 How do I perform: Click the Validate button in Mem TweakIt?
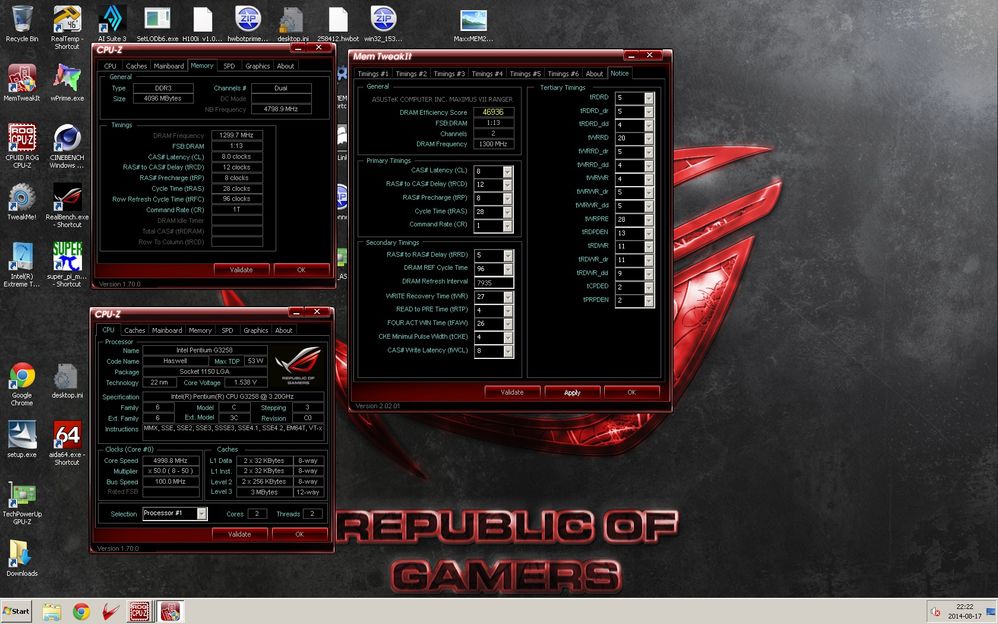point(512,393)
